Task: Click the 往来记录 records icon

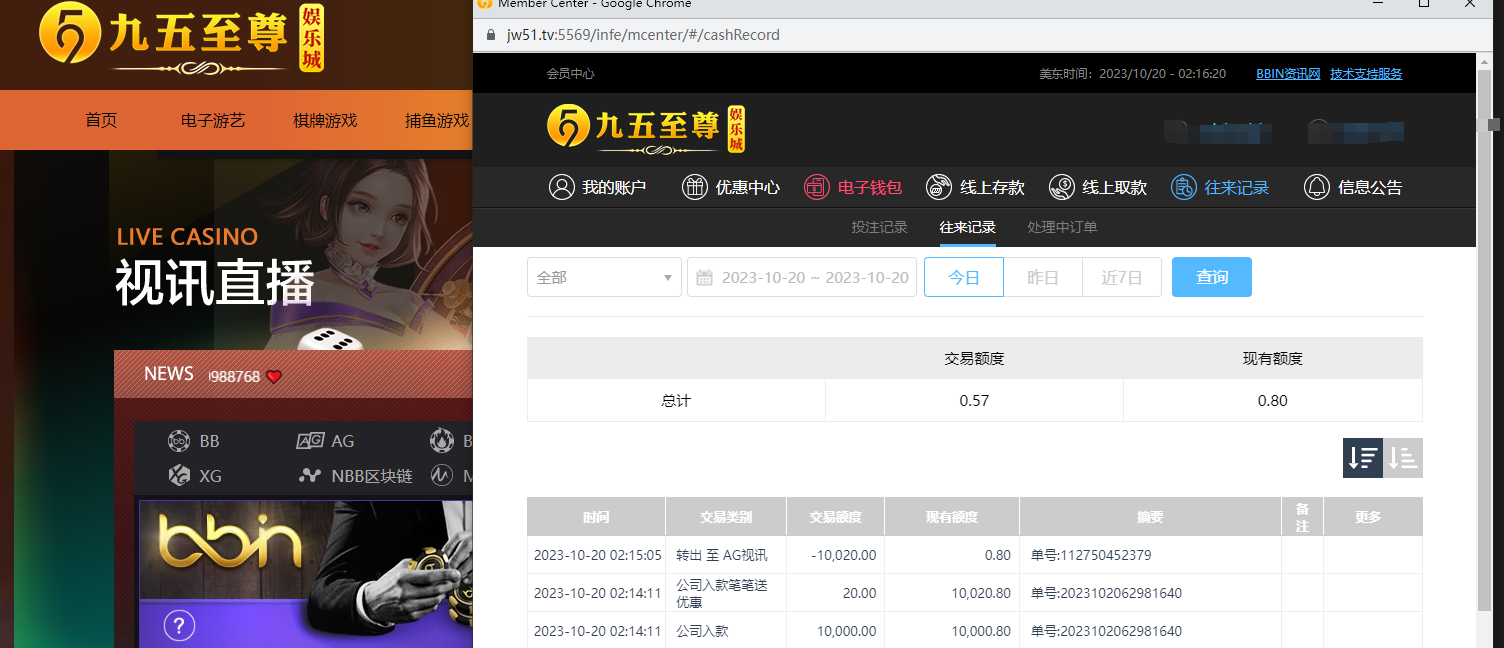Action: click(1184, 187)
